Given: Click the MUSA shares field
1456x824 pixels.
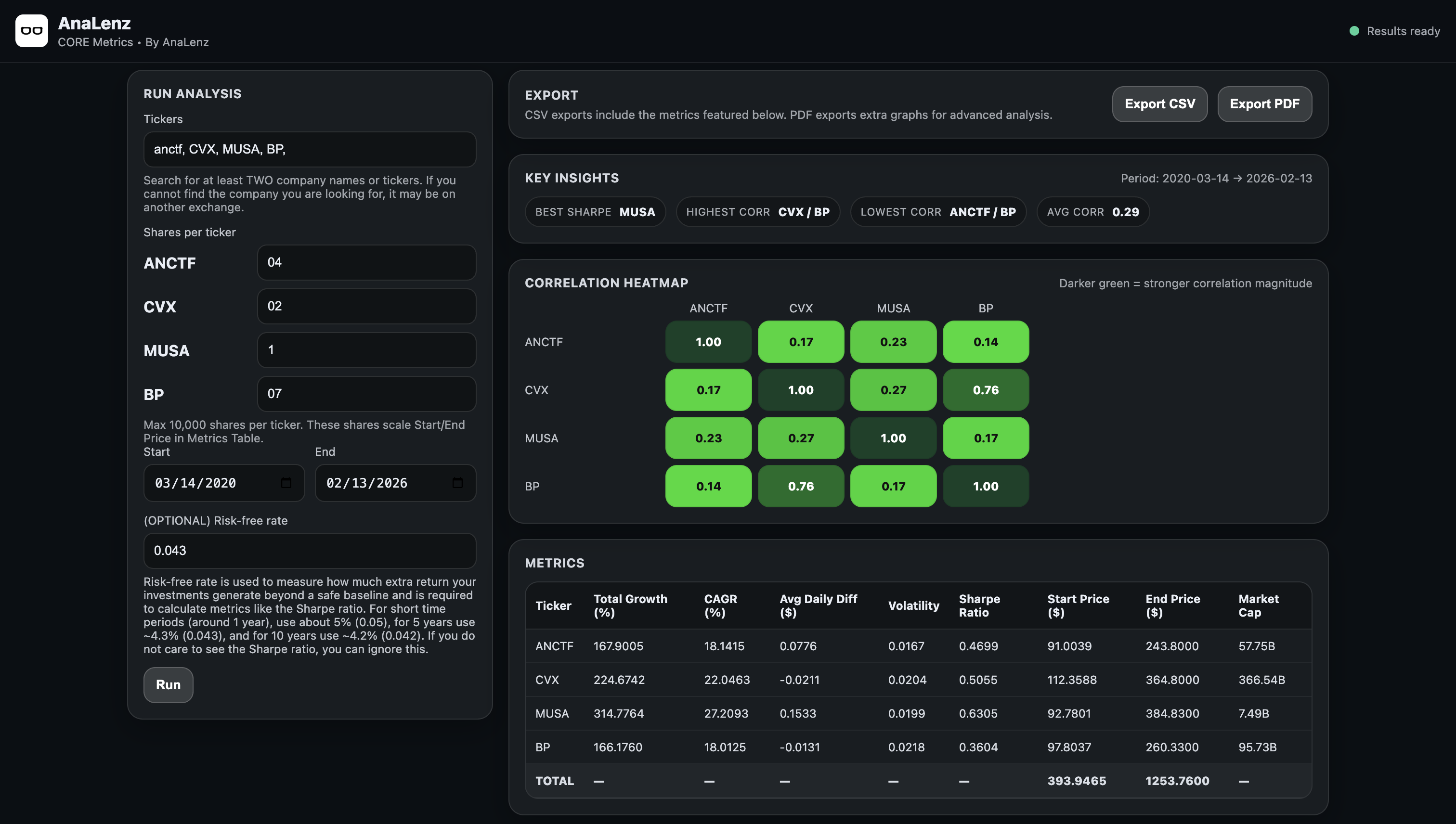Looking at the screenshot, I should pyautogui.click(x=366, y=350).
